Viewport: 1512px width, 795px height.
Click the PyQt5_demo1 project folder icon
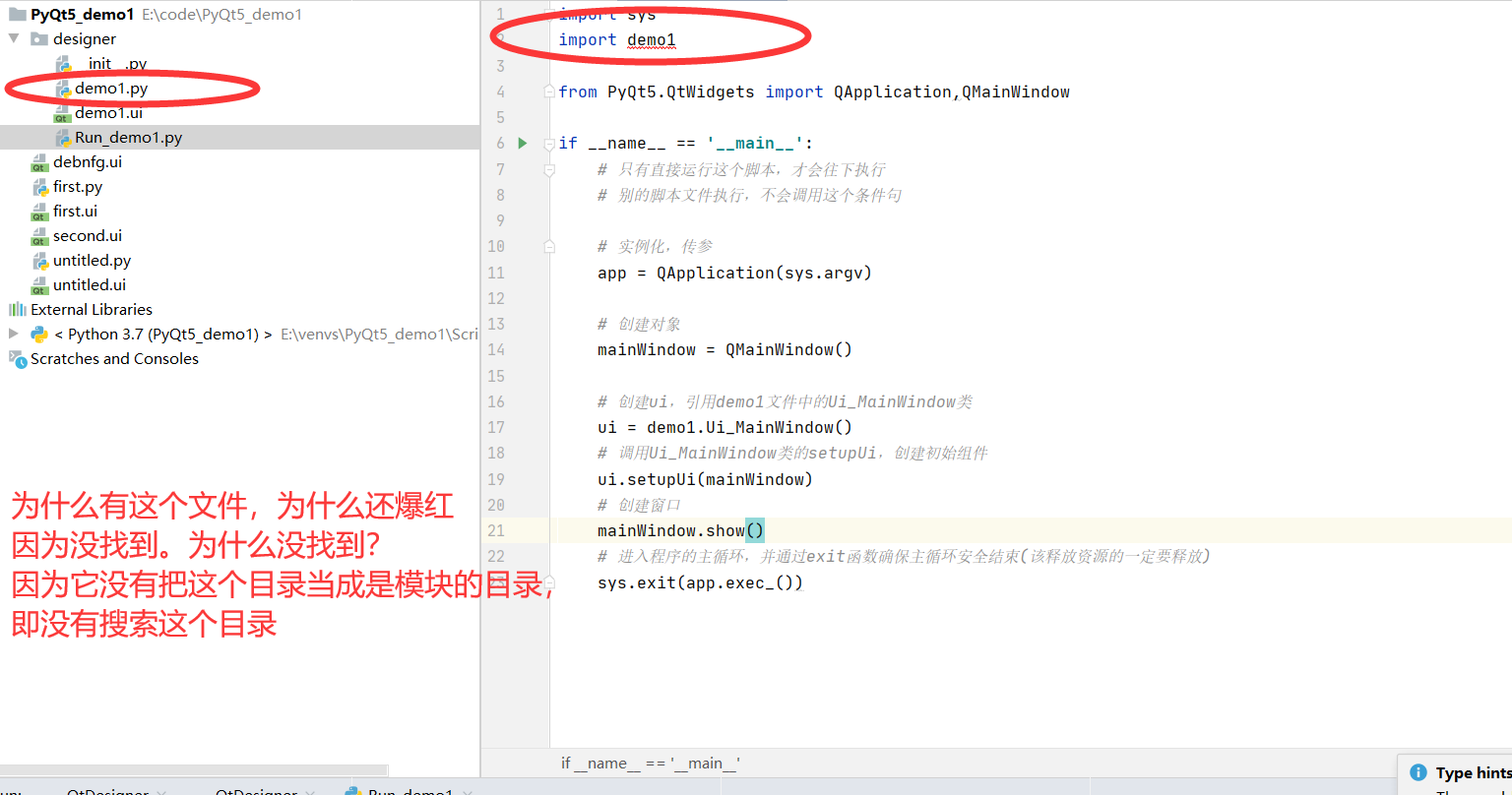(x=18, y=15)
